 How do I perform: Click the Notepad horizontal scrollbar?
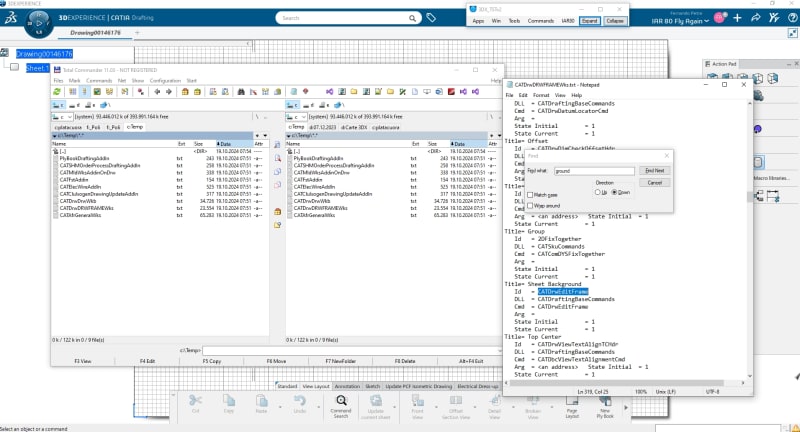click(x=616, y=383)
